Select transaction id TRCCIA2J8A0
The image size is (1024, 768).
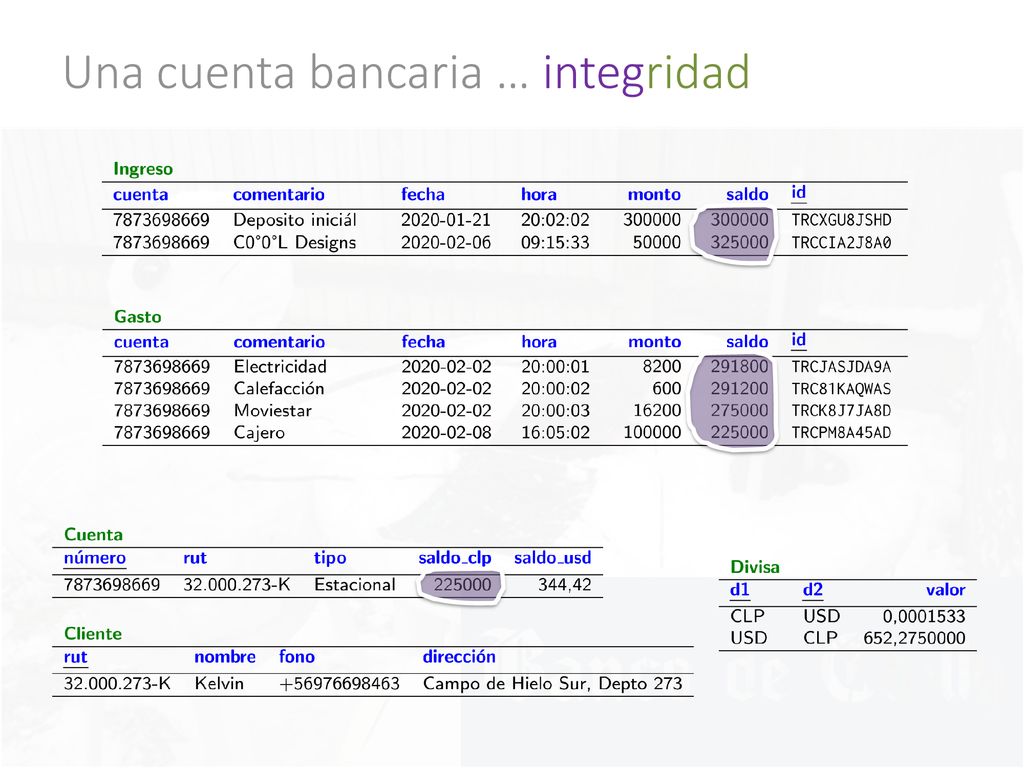click(841, 242)
